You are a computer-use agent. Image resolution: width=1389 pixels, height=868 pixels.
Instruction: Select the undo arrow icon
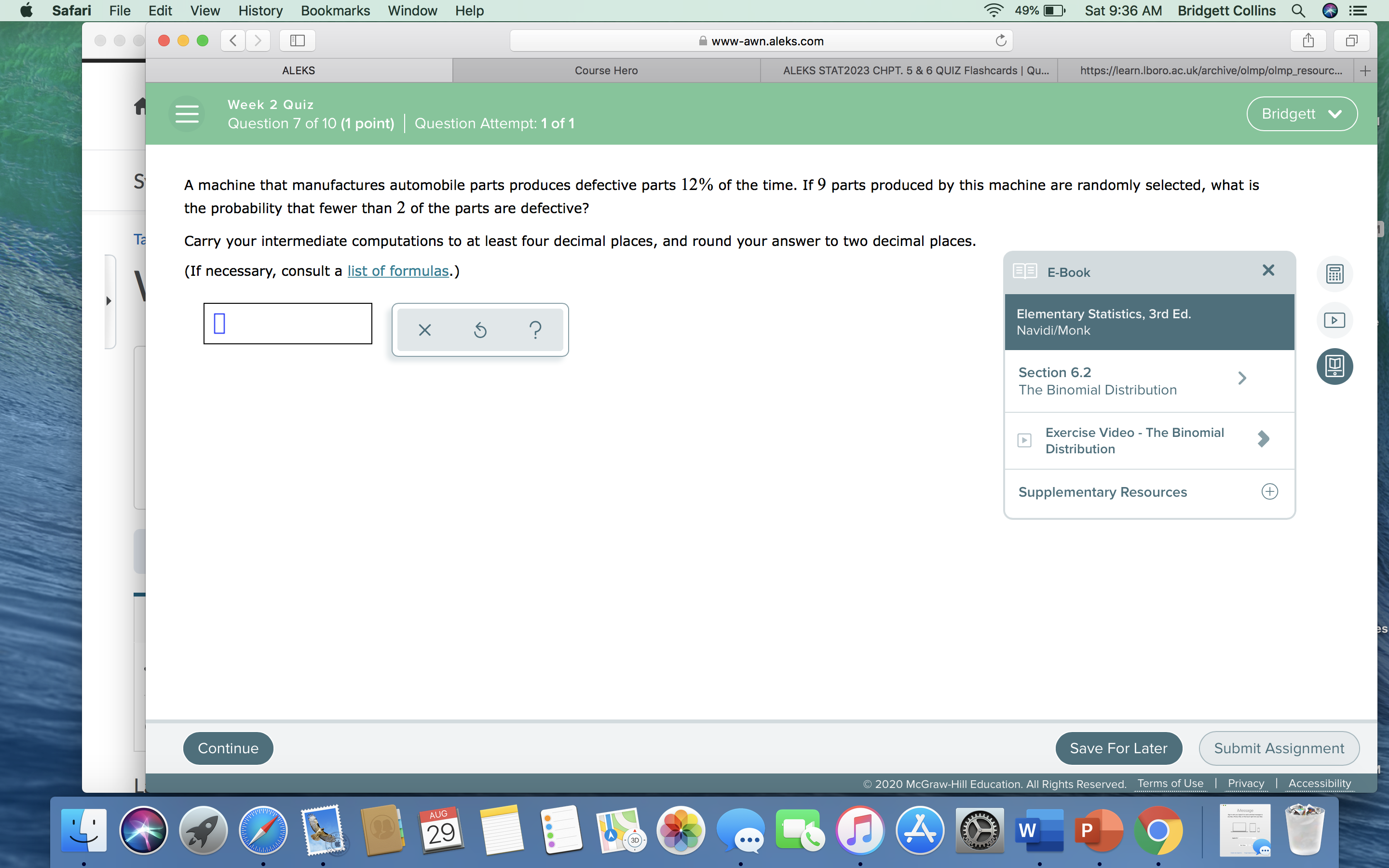[479, 330]
